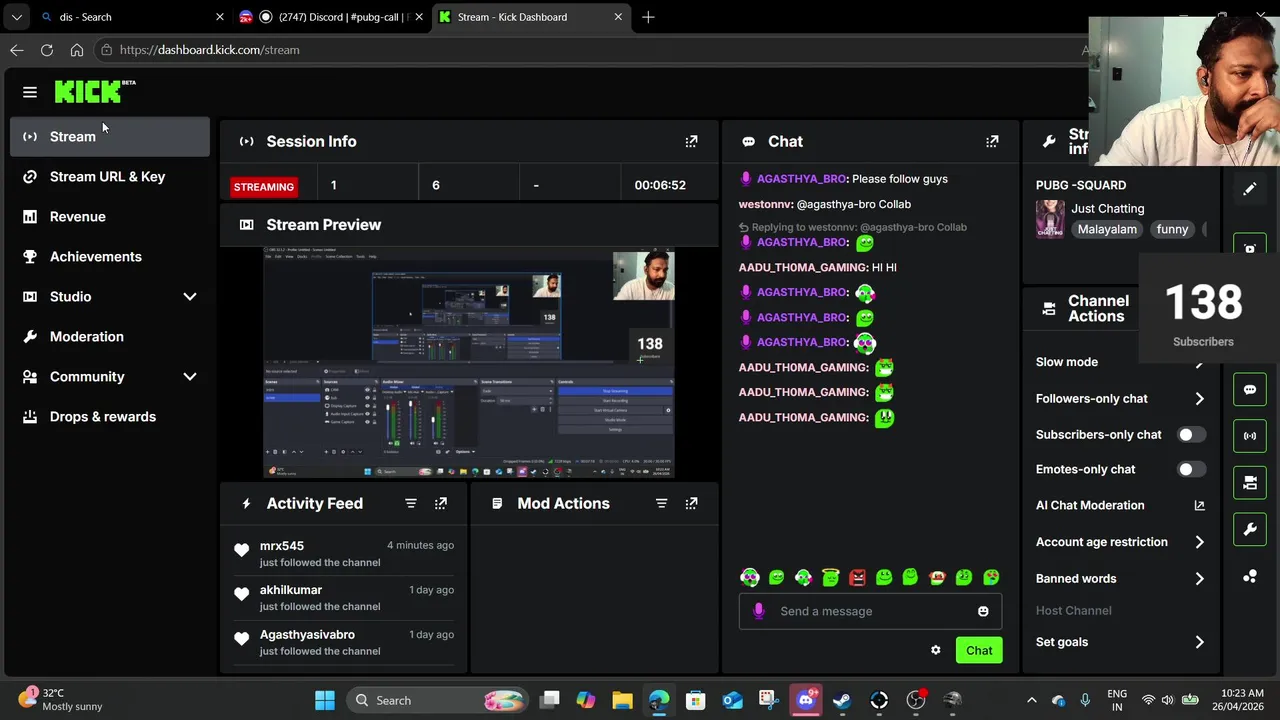Click westonnv username in chat
Viewport: 1280px width, 720px height.
pyautogui.click(x=765, y=204)
